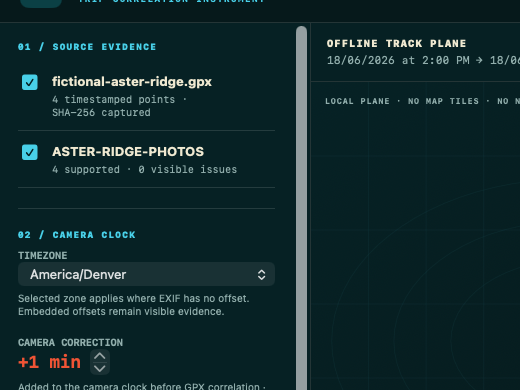The height and width of the screenshot is (390, 520).
Task: Click the 'LOCAL PLANE' label
Action: coord(357,101)
